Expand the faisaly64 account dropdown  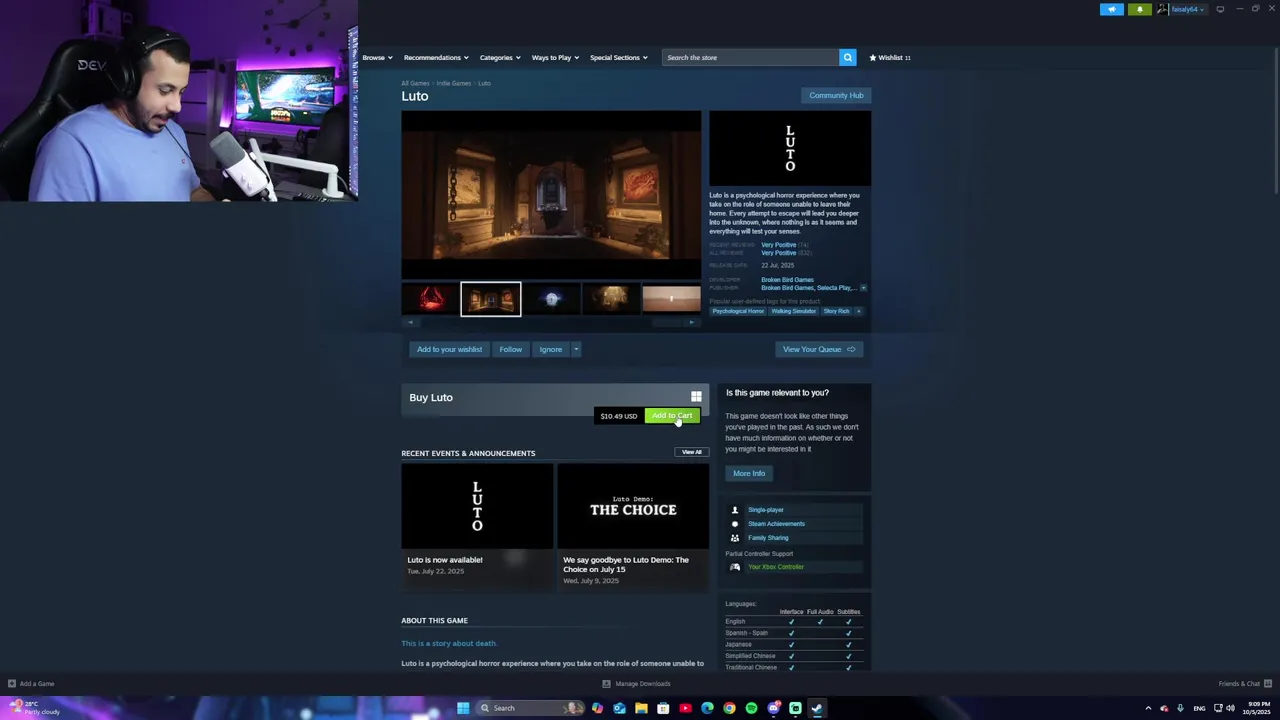pyautogui.click(x=1202, y=9)
